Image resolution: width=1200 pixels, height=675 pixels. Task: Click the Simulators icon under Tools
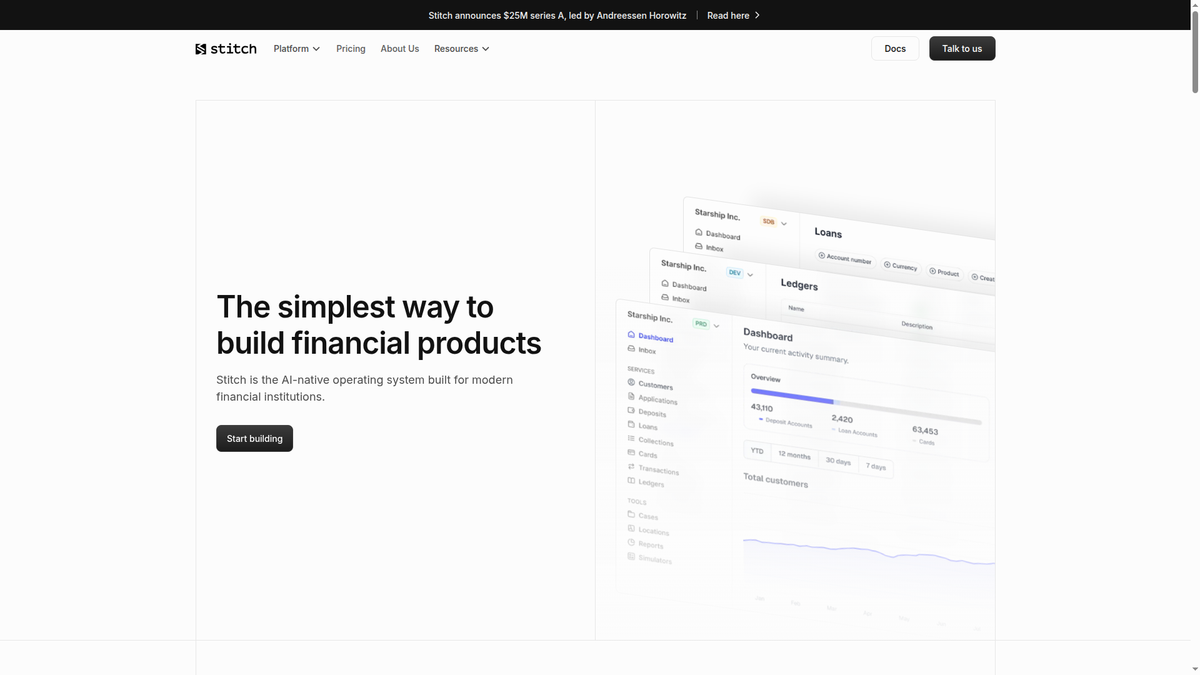631,556
